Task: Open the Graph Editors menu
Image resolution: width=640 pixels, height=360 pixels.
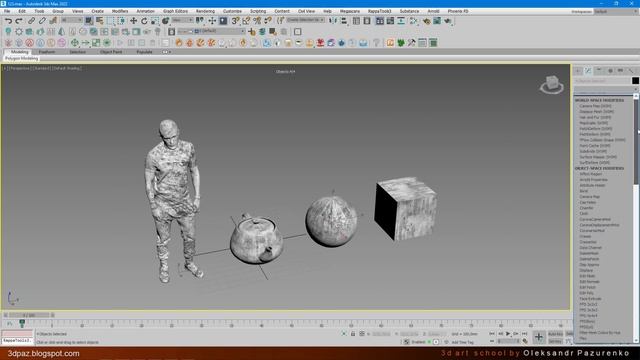Action: coord(175,11)
